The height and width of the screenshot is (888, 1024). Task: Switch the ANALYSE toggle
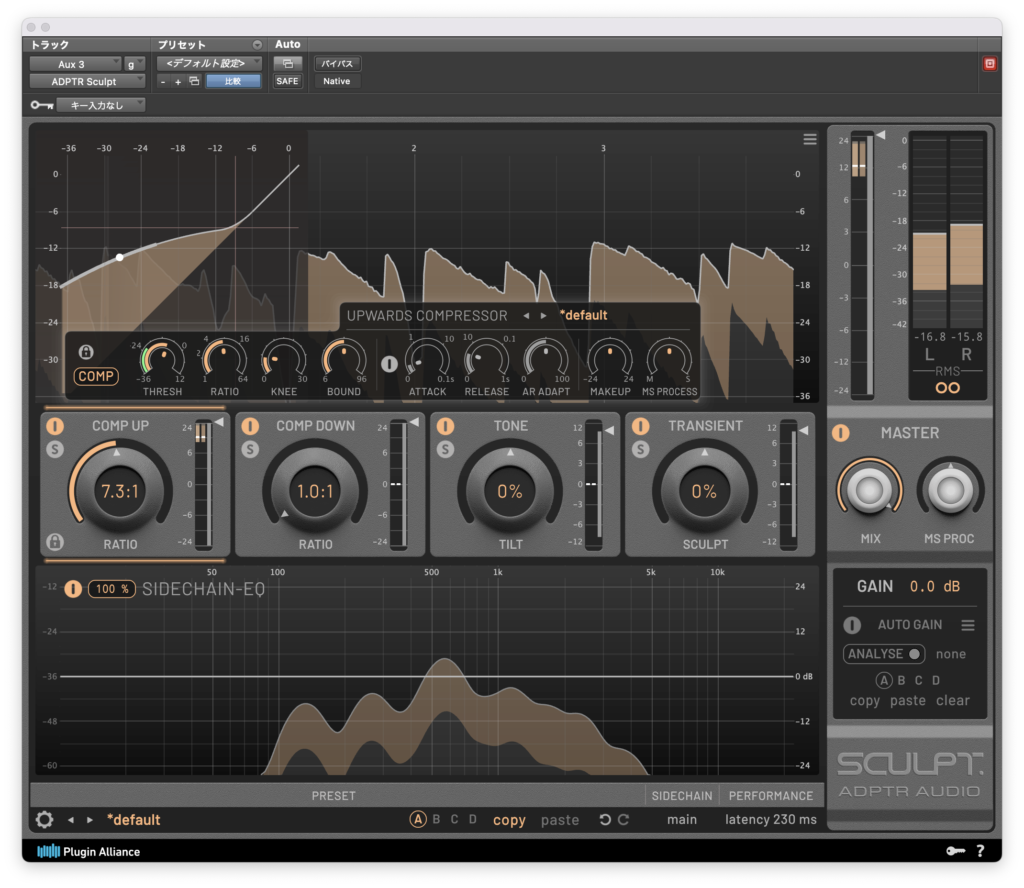tap(884, 654)
